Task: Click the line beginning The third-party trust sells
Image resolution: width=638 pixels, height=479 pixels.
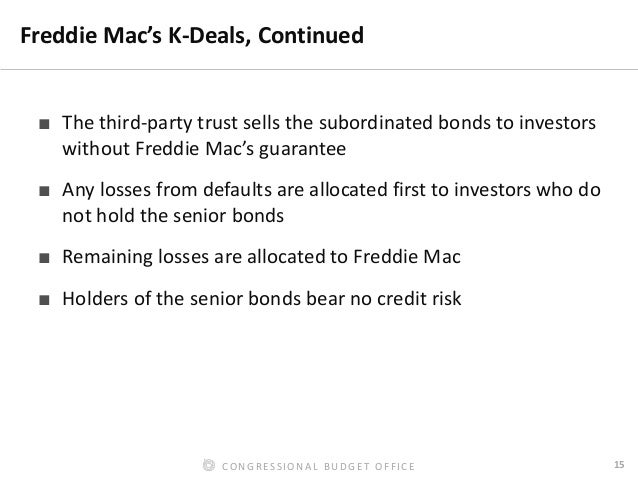Action: click(329, 123)
